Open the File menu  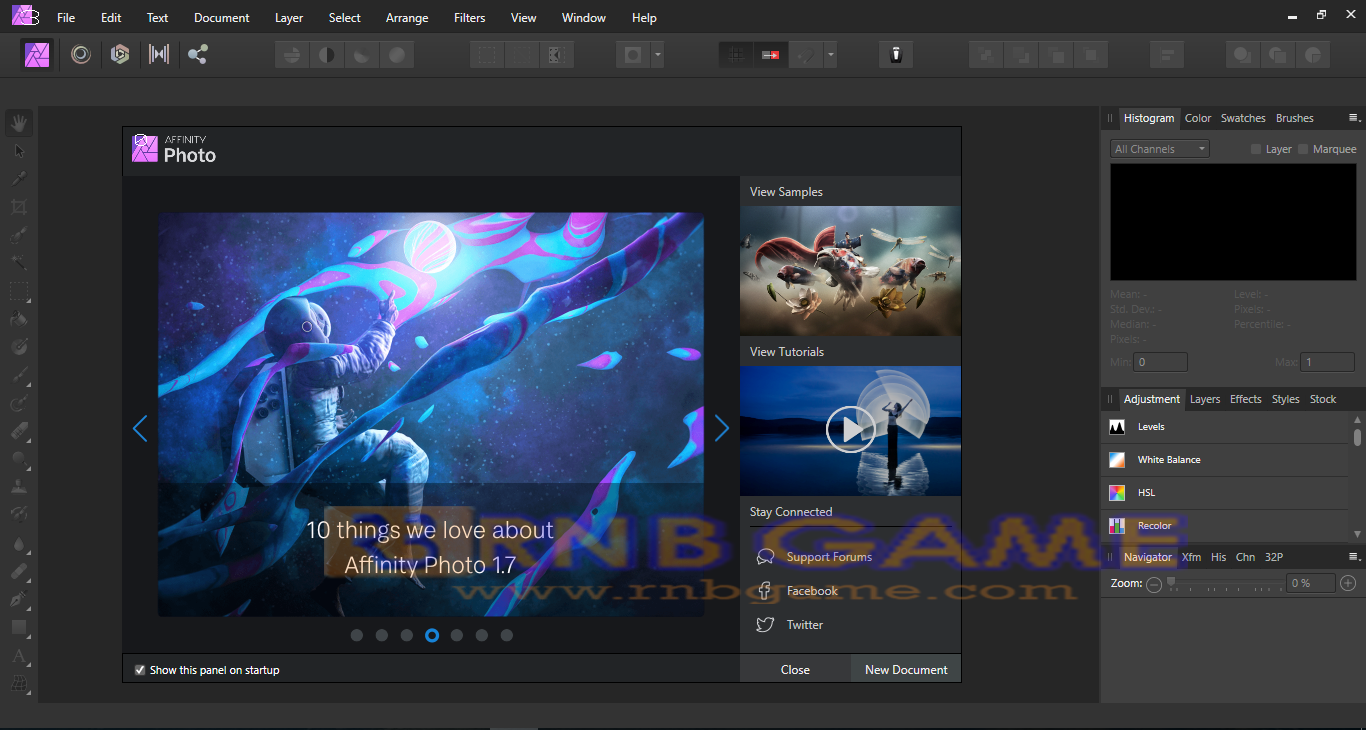point(66,18)
